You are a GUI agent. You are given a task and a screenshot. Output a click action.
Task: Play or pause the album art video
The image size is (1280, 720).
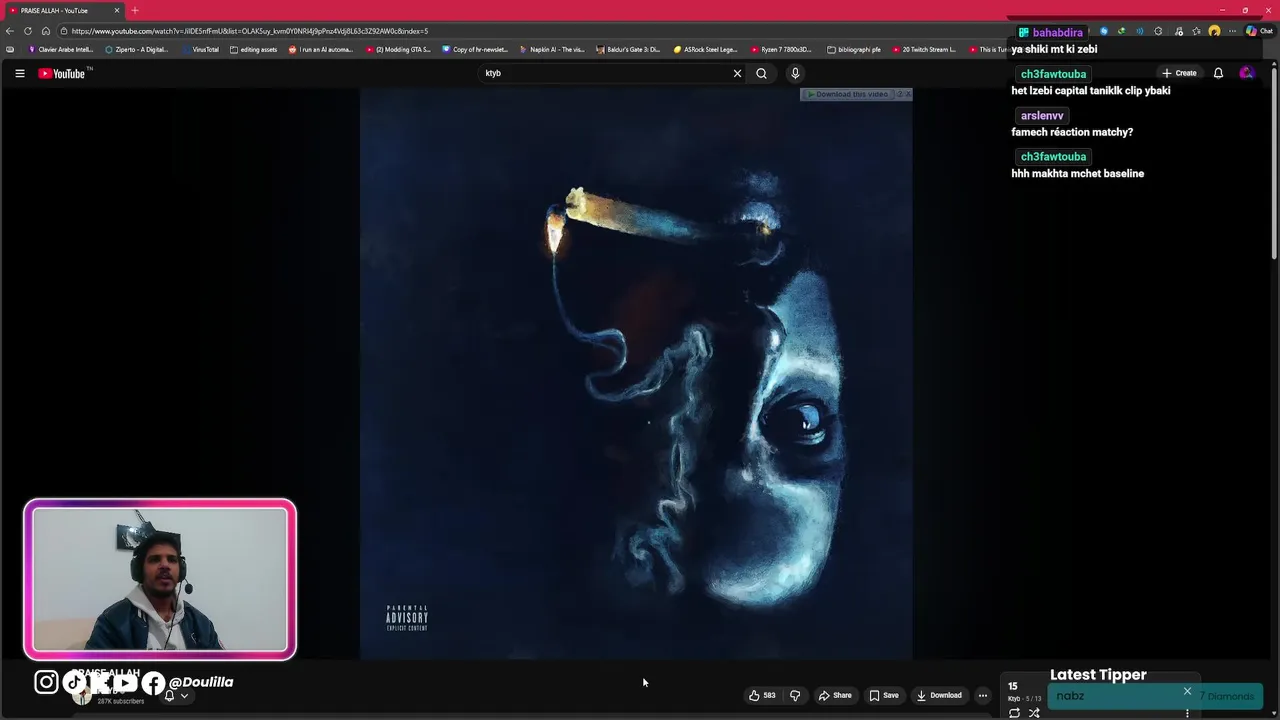(x=636, y=373)
